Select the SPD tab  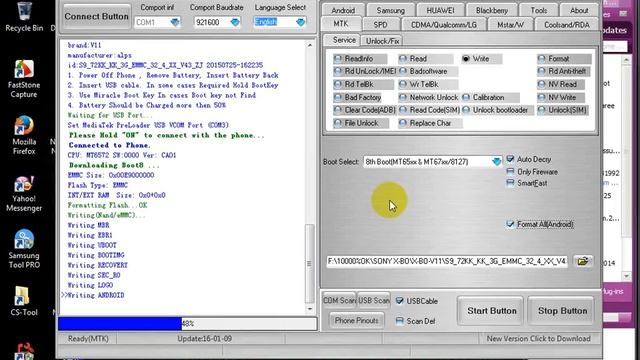click(x=380, y=25)
